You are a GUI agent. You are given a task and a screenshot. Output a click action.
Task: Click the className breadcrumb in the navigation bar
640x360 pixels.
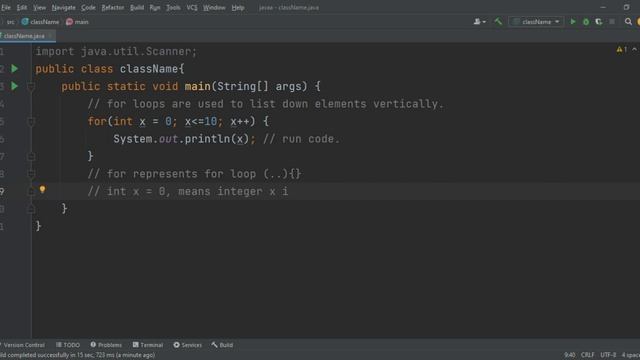40,22
